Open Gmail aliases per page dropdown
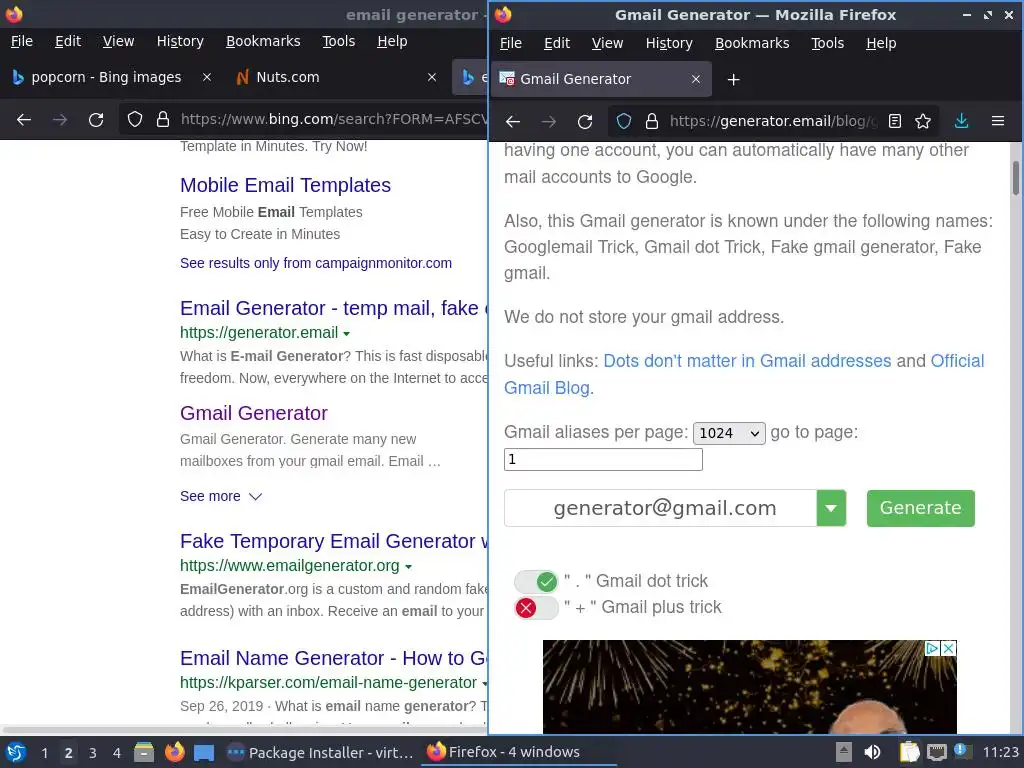Viewport: 1024px width, 768px height. pyautogui.click(x=729, y=433)
